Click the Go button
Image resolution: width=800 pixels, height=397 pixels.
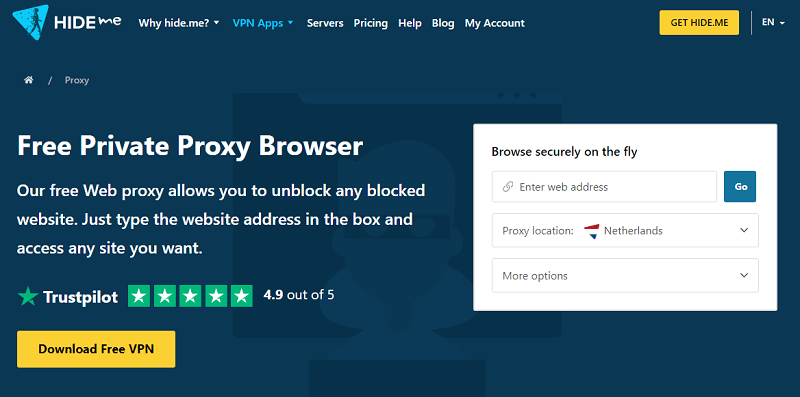[740, 187]
